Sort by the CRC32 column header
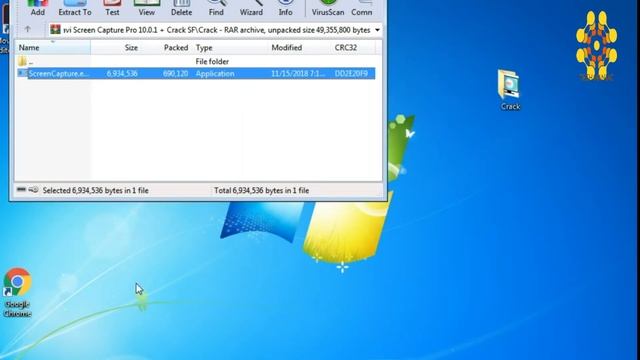Screen dimensions: 640x360 pos(346,48)
